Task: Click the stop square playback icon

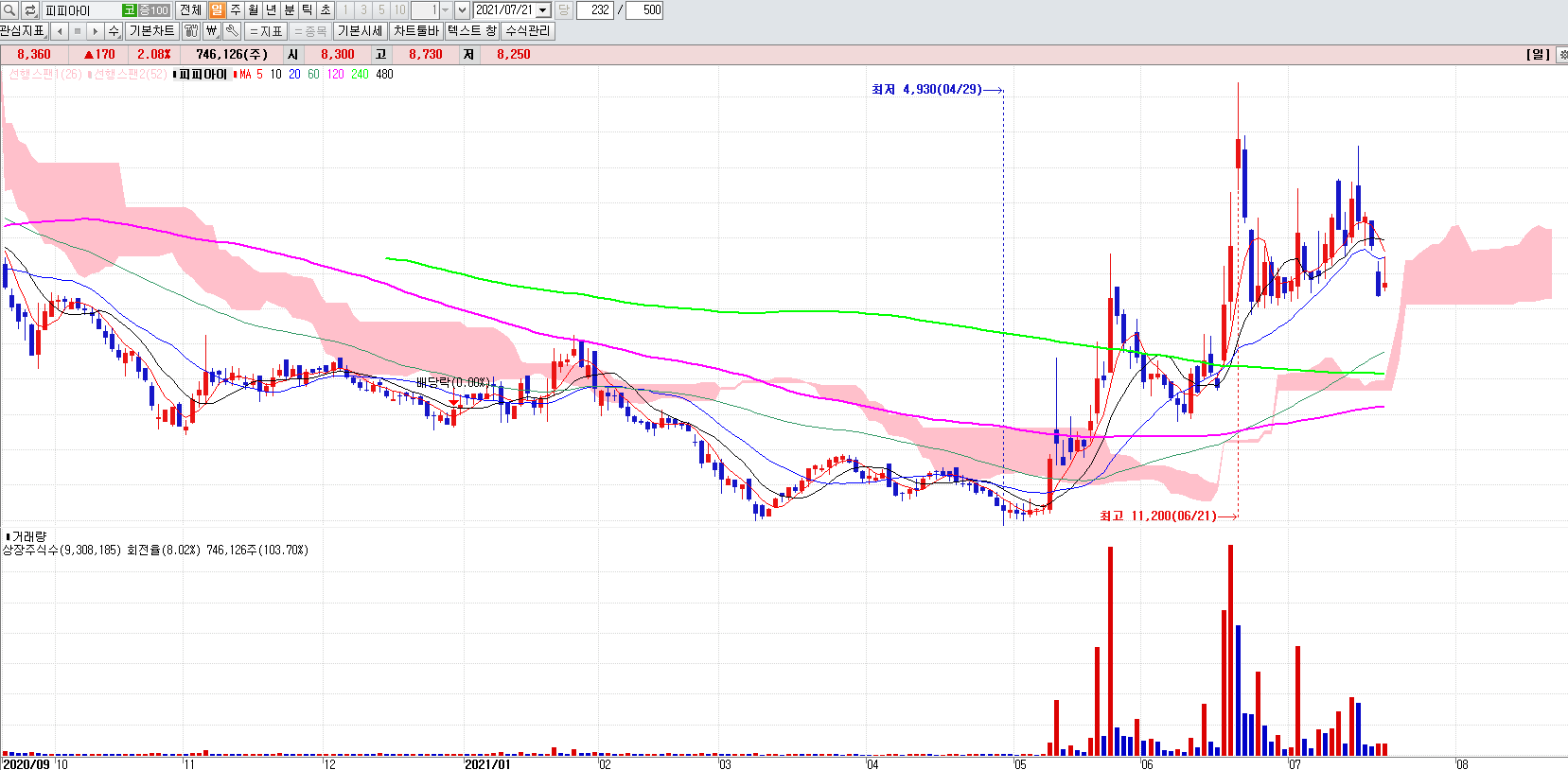Action: click(x=78, y=31)
